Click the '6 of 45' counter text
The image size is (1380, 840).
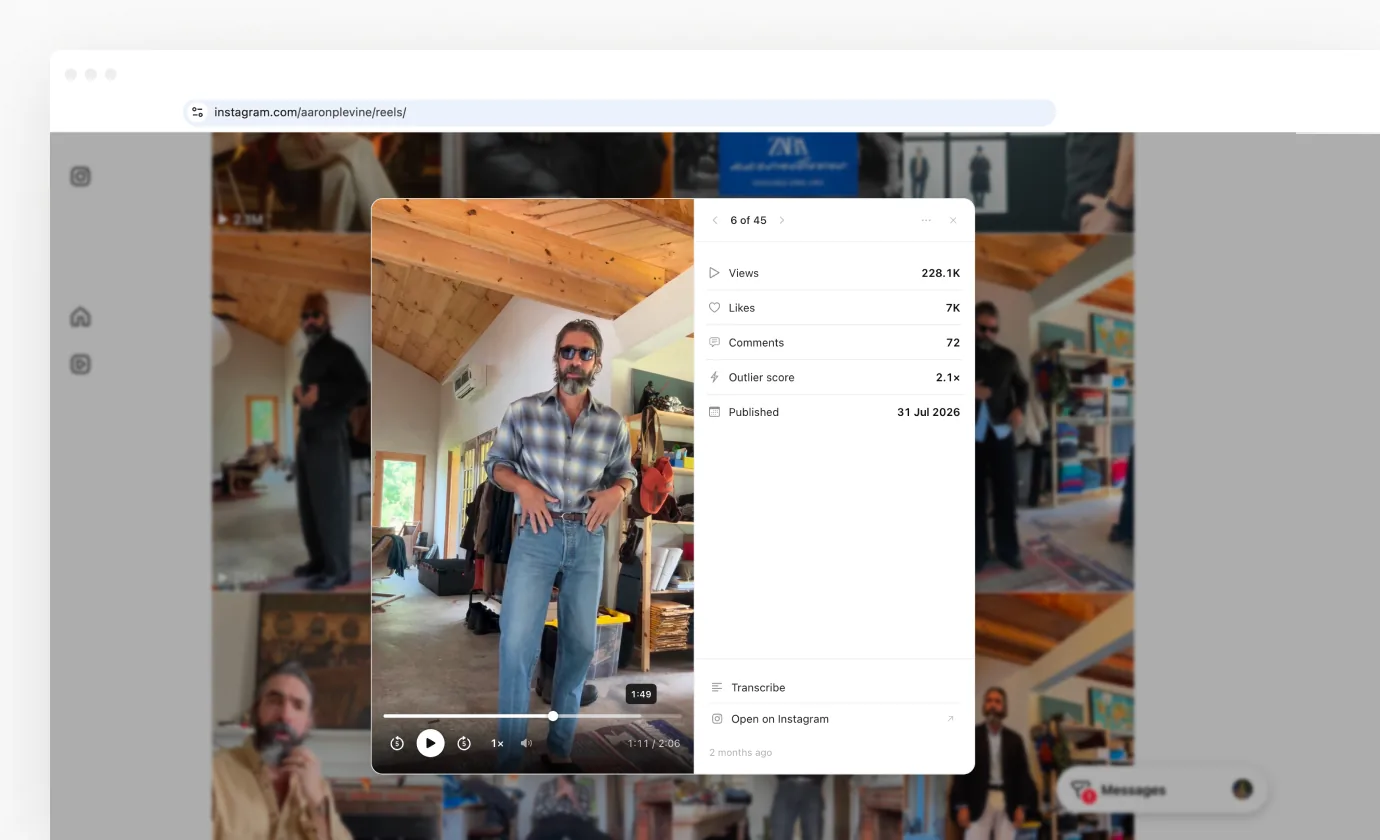(x=748, y=220)
